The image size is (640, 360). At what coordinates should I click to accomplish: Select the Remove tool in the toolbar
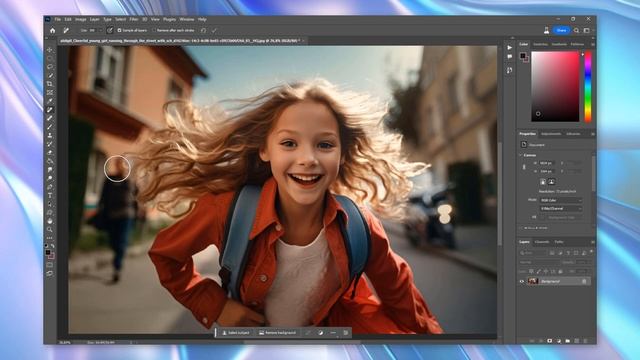tap(50, 110)
